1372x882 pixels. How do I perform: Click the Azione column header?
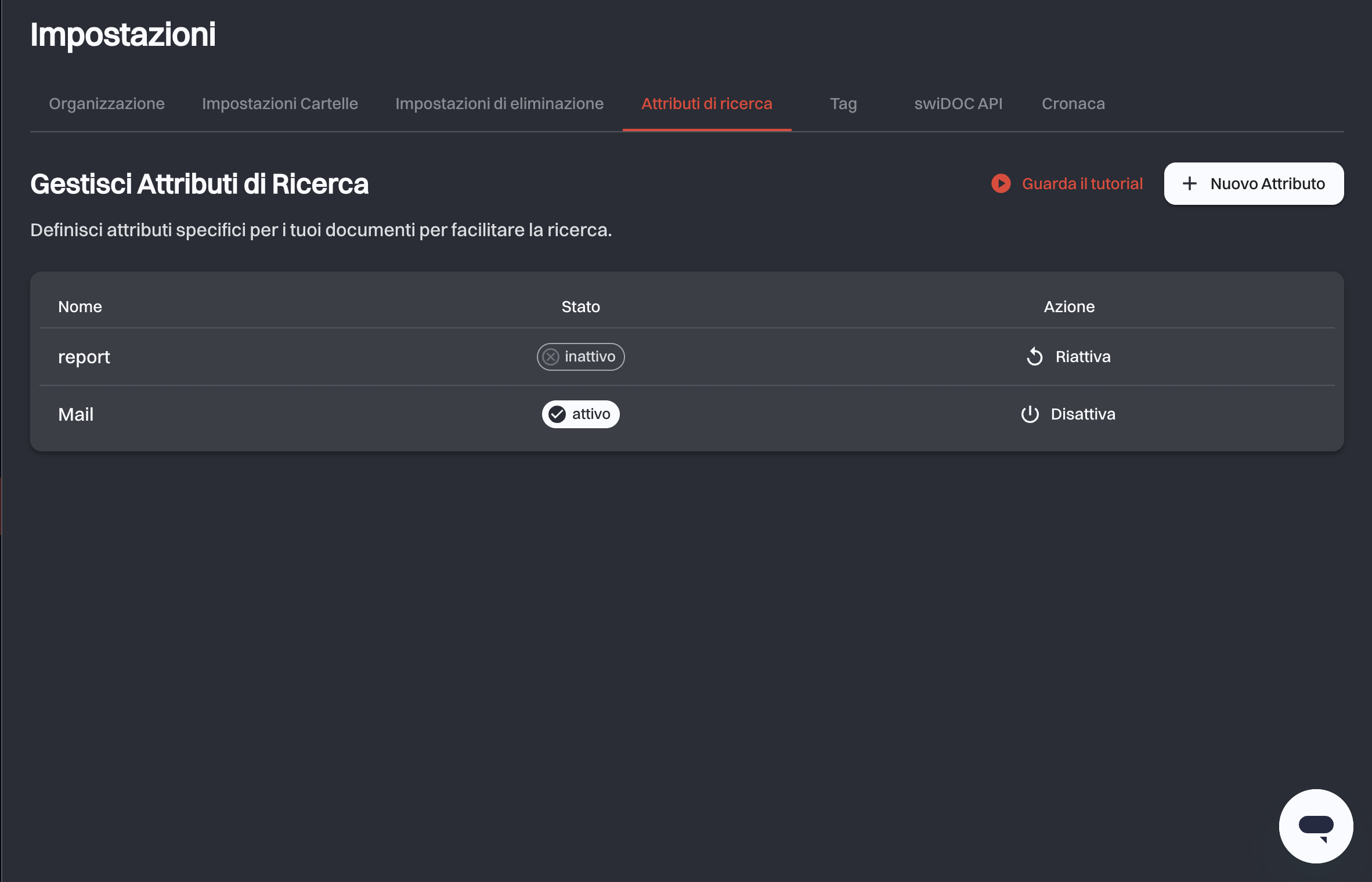1069,306
